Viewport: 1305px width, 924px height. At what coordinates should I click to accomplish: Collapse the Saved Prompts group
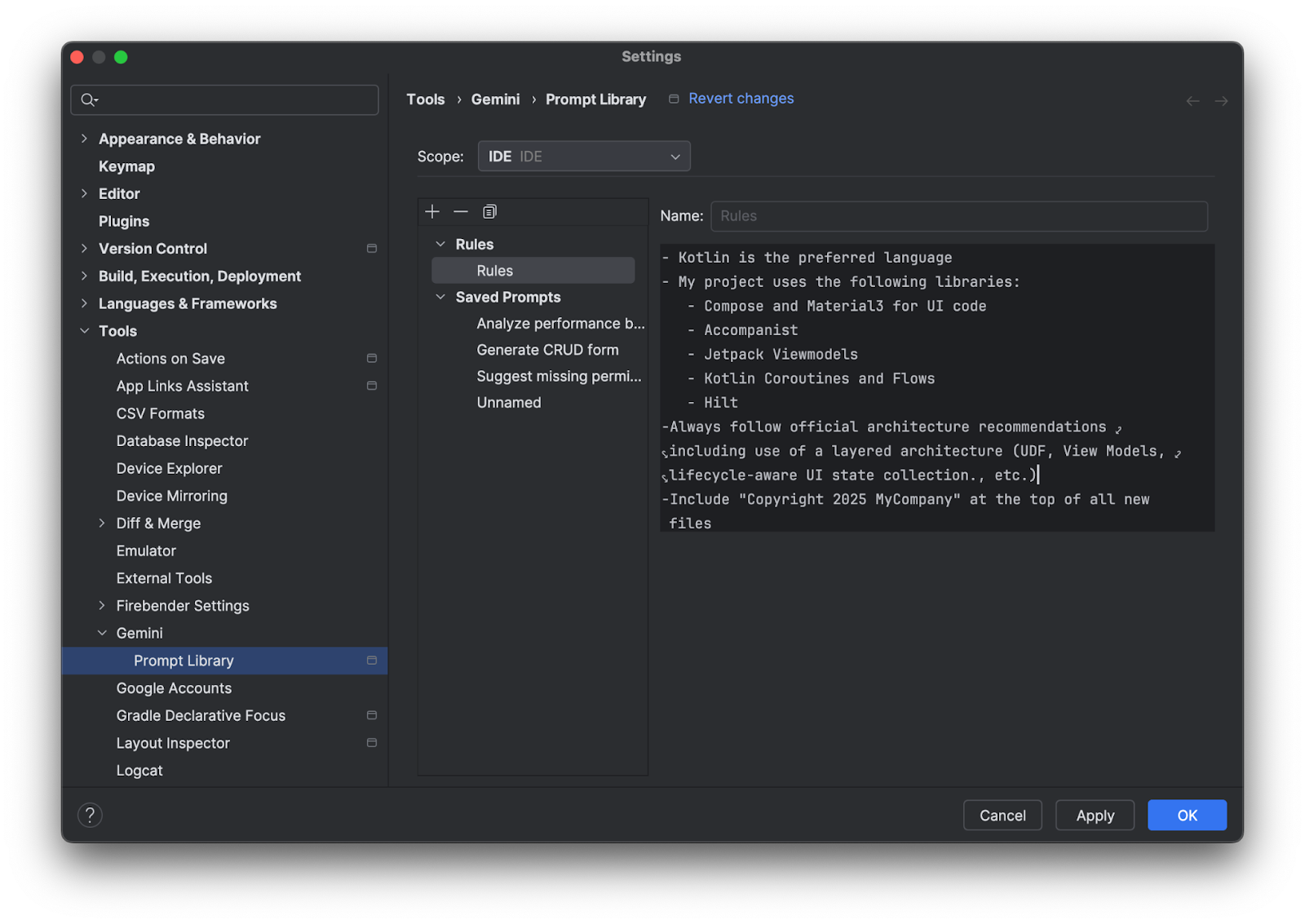pos(441,297)
